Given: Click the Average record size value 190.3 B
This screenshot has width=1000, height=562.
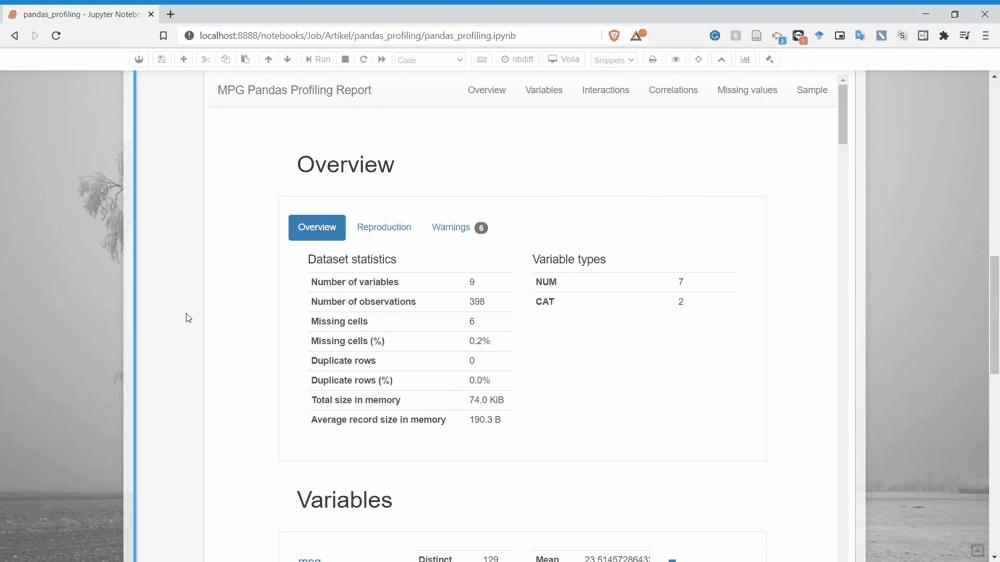Looking at the screenshot, I should point(485,420).
